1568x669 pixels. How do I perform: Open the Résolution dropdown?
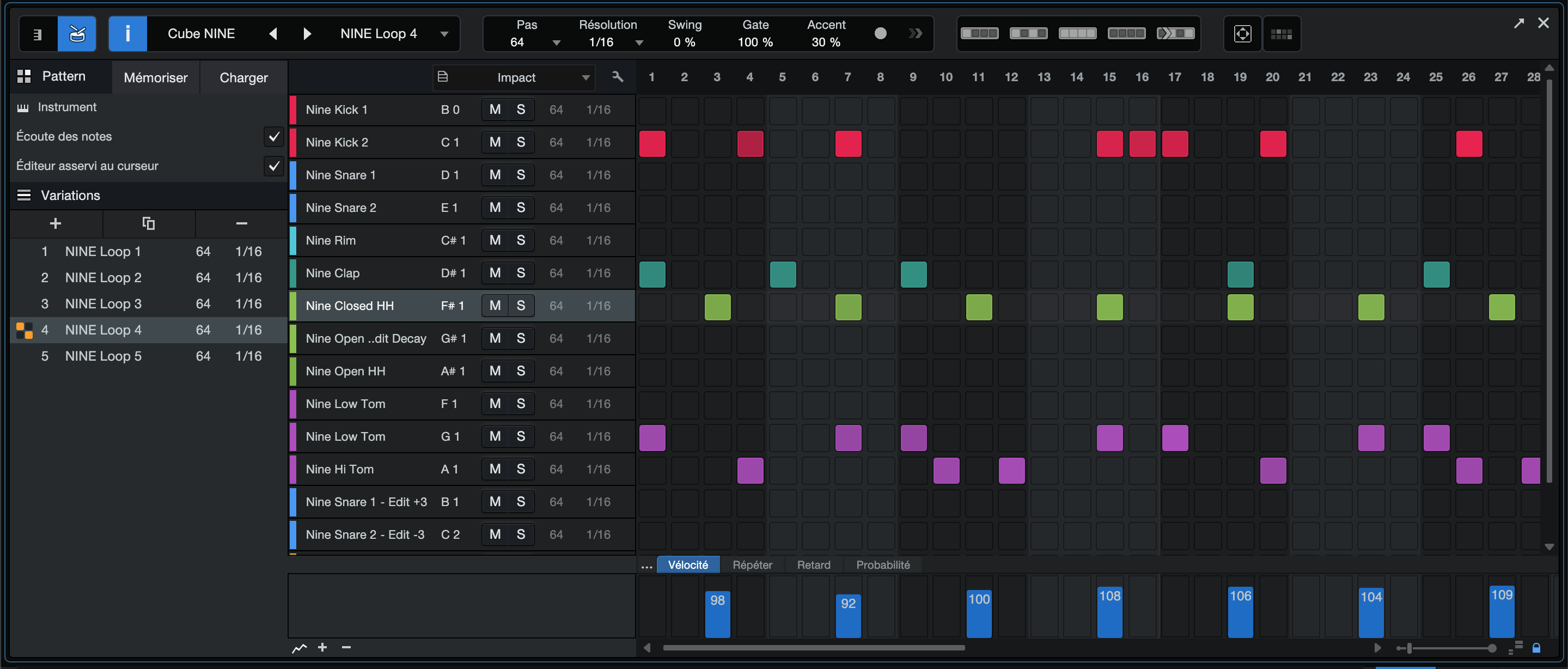(639, 42)
